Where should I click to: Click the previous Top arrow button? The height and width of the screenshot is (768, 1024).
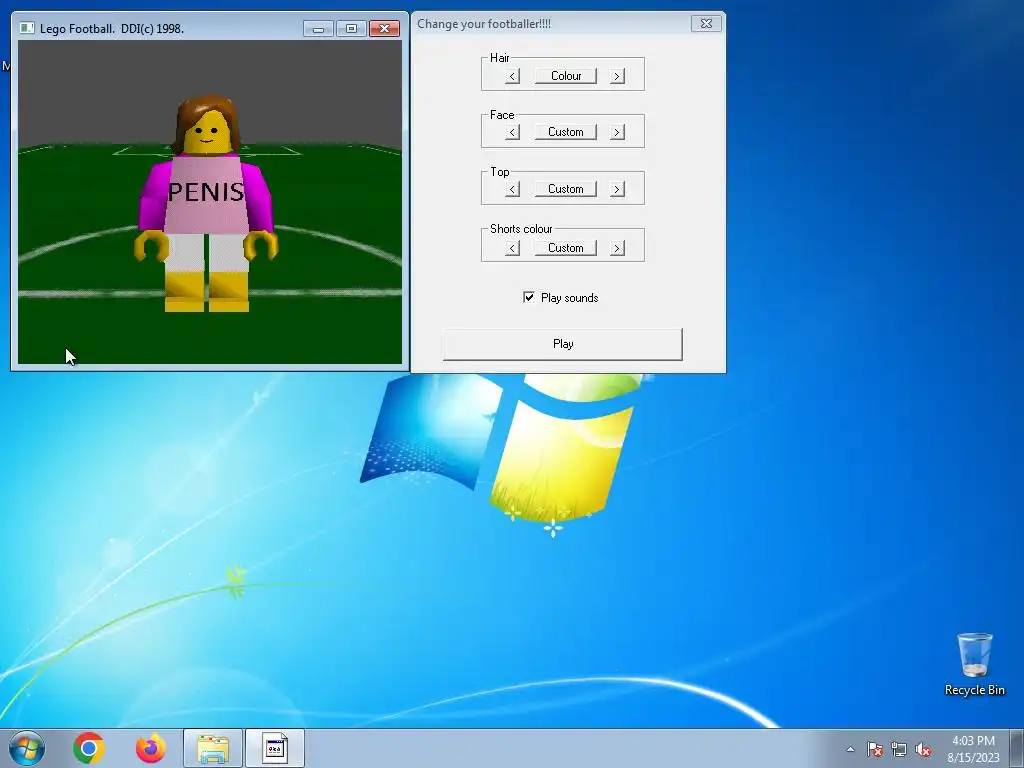click(x=513, y=189)
